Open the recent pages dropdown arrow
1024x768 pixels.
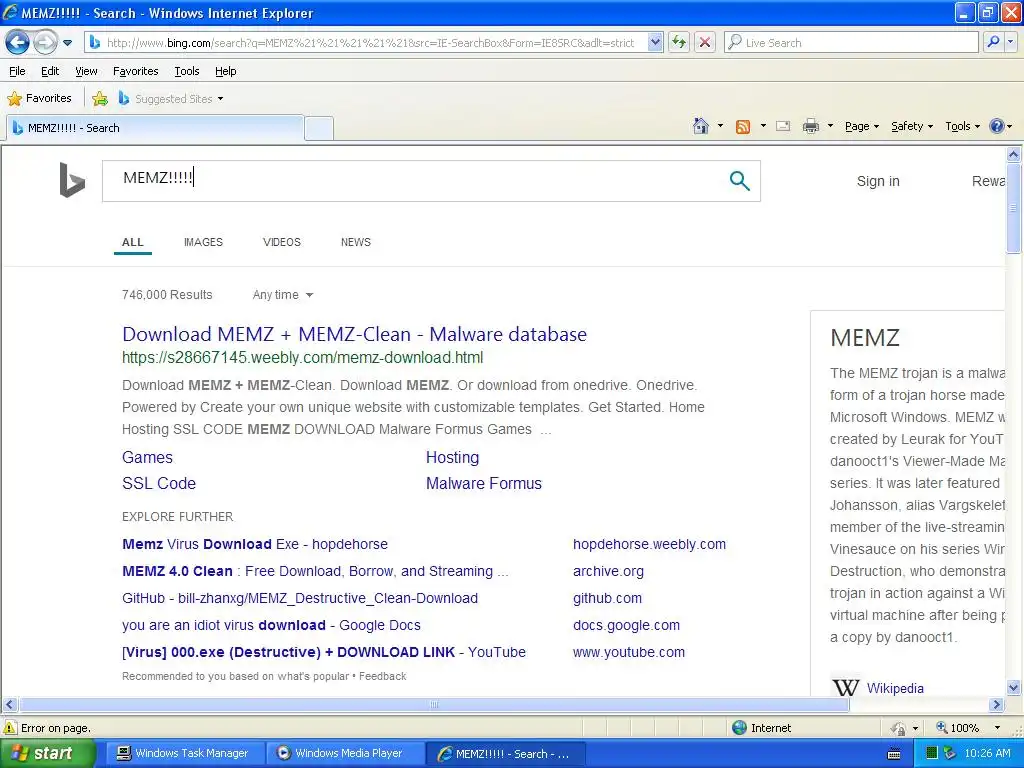[x=67, y=43]
